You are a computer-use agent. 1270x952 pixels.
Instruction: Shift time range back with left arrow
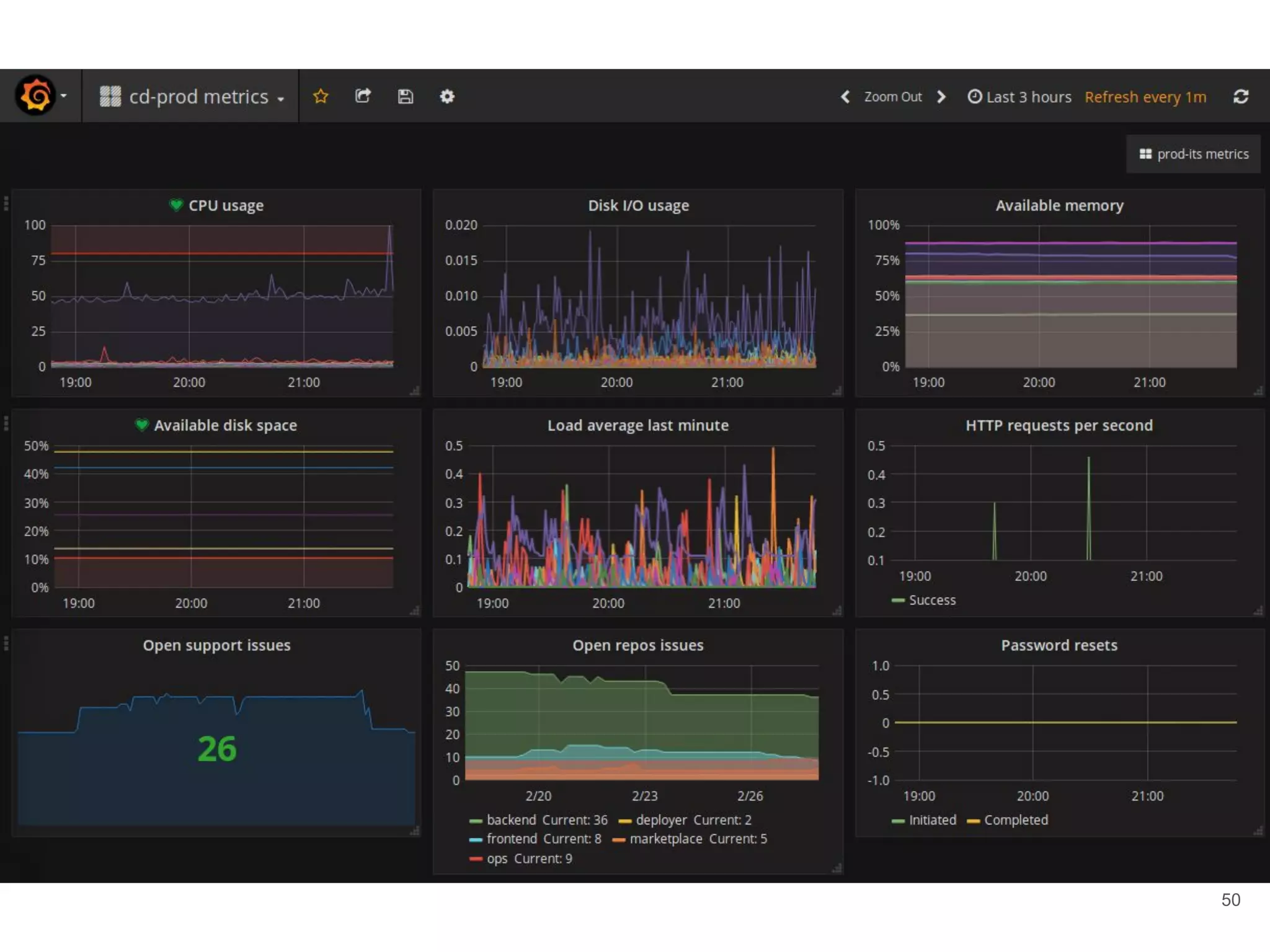[845, 97]
